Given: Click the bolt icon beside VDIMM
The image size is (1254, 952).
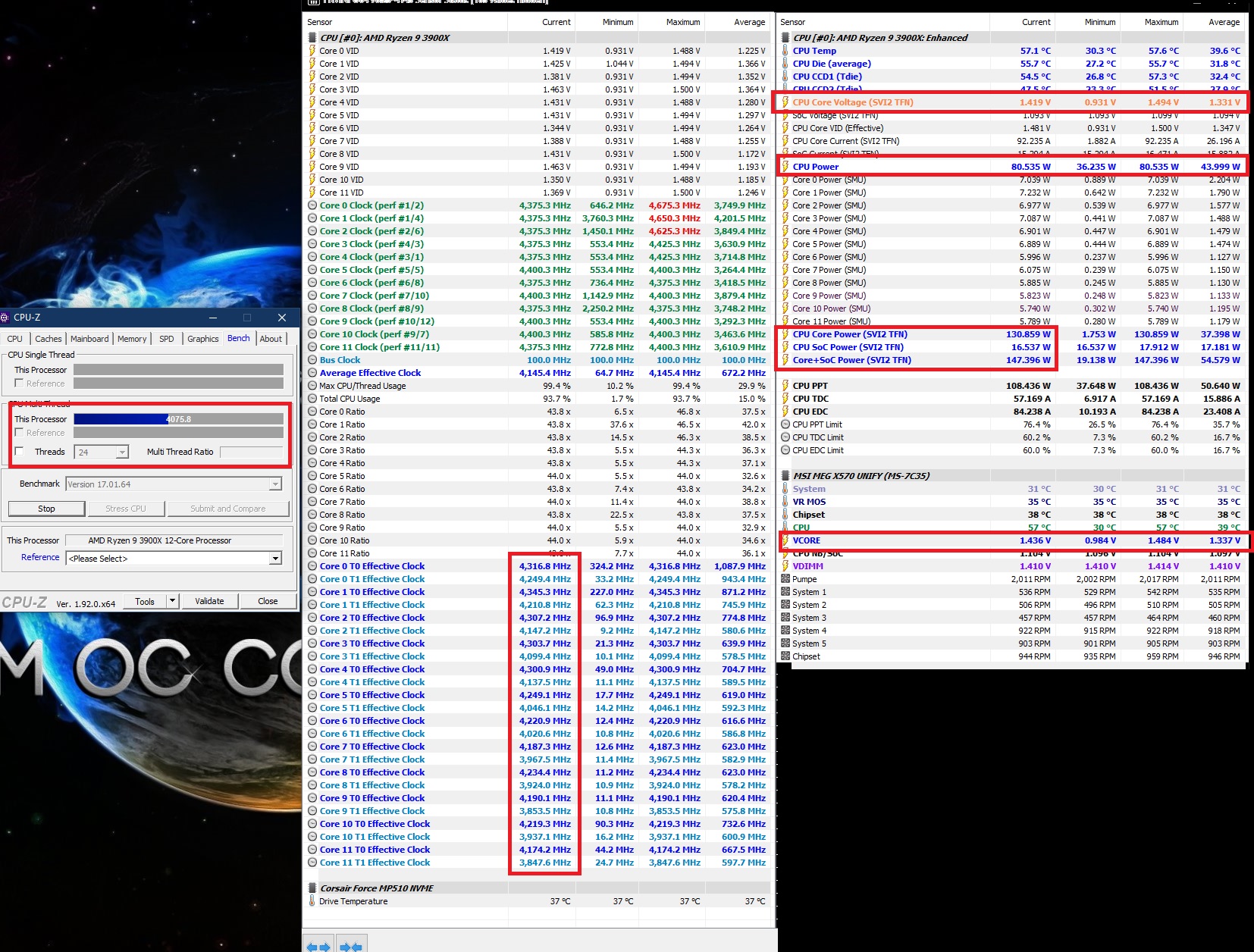Looking at the screenshot, I should 785,566.
